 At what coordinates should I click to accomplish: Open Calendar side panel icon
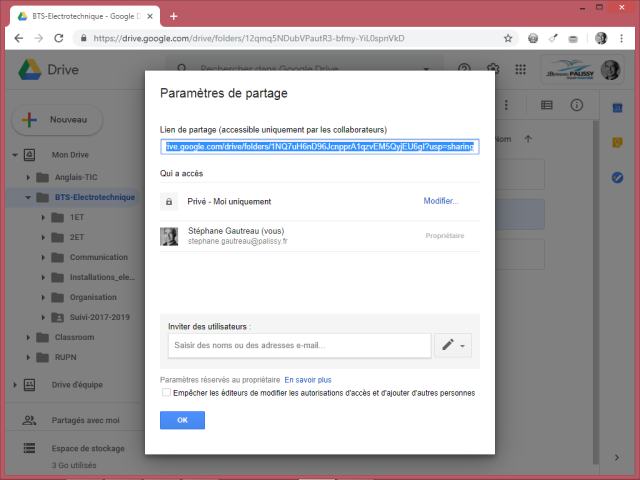coord(617,108)
